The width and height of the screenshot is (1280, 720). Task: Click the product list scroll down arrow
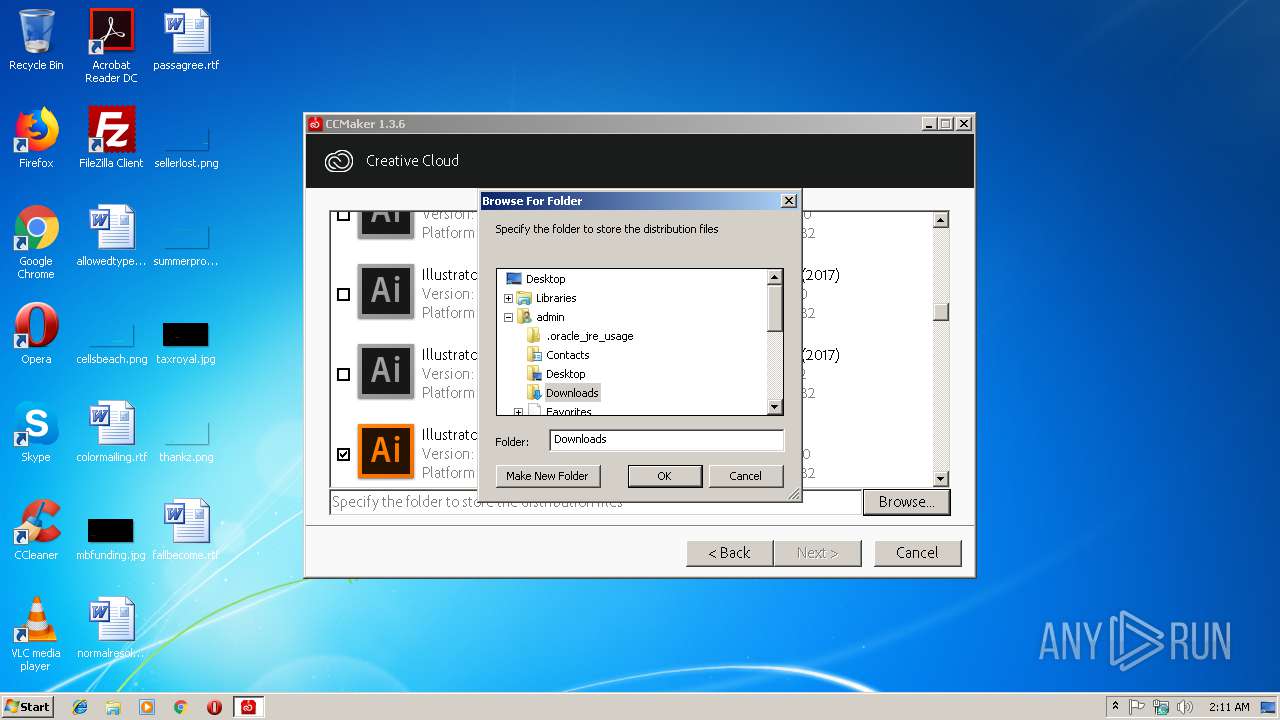point(940,479)
